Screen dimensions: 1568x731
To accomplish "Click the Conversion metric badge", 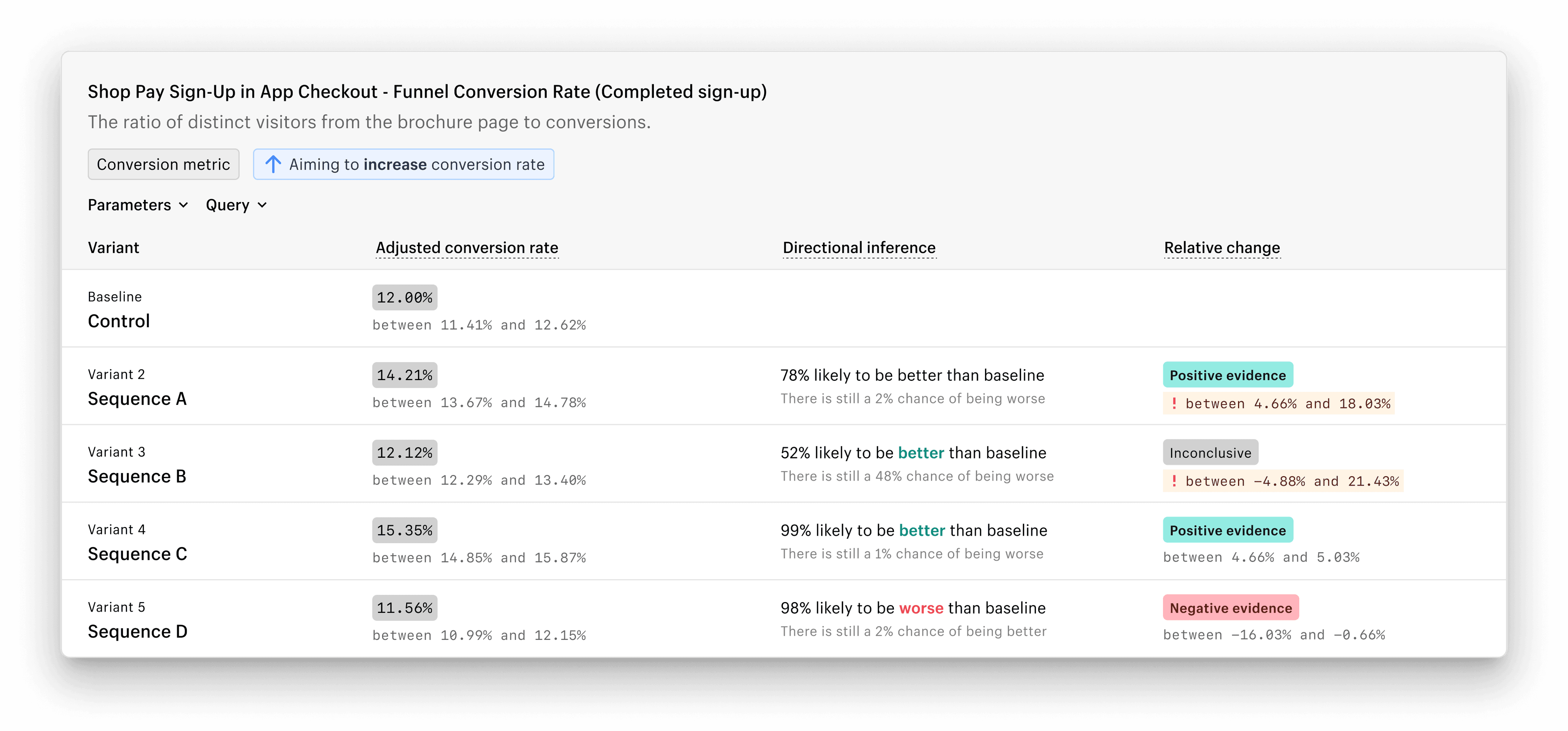I will (x=163, y=164).
